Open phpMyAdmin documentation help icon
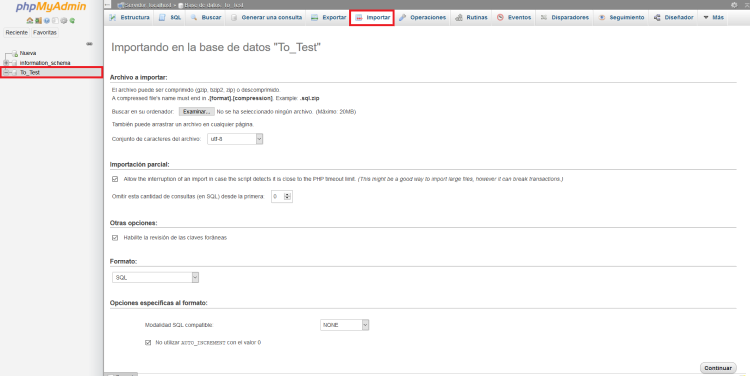This screenshot has height=376, width=750. pyautogui.click(x=47, y=21)
